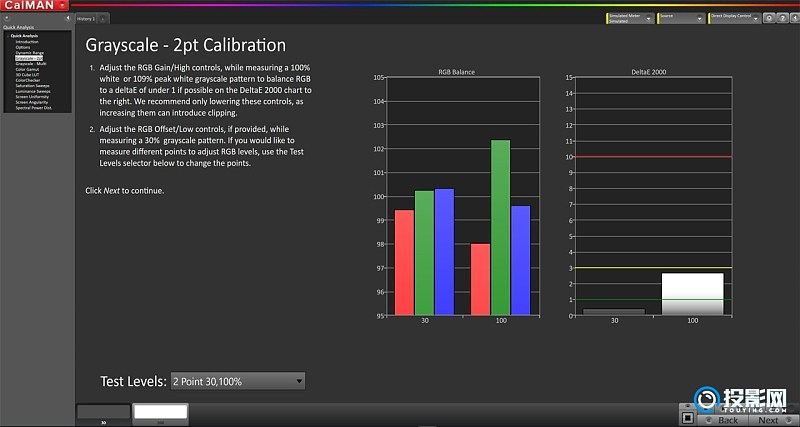Click the white DeltaE bar at 100

(692, 294)
